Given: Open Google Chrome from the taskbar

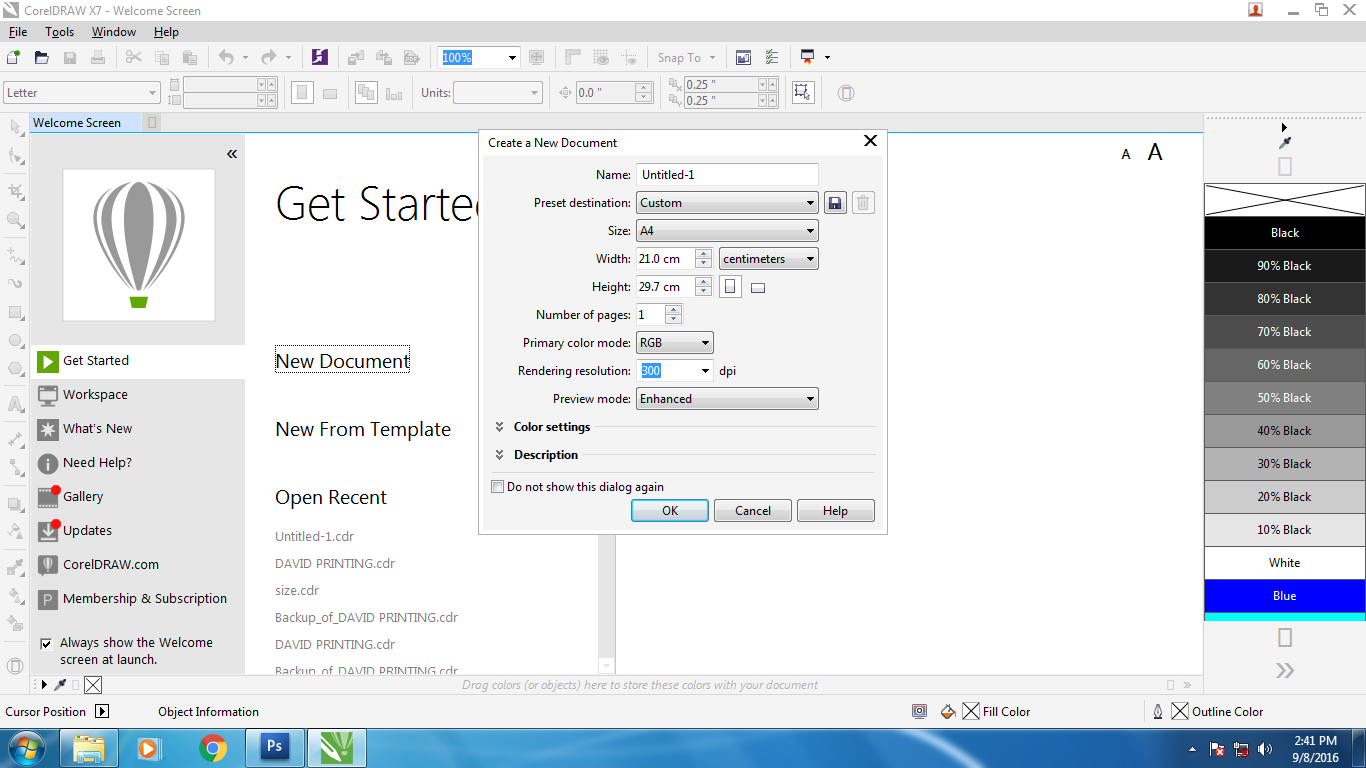Looking at the screenshot, I should (x=212, y=748).
